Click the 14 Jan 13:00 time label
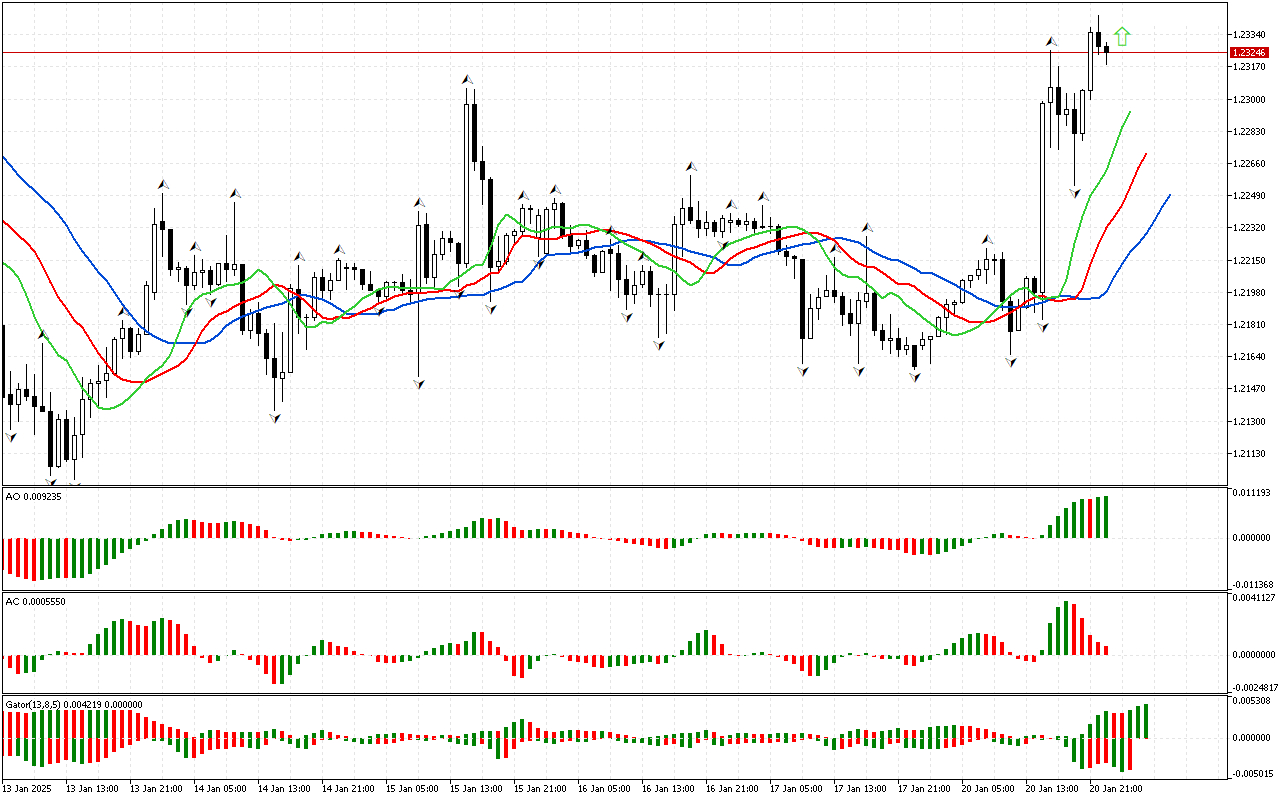The width and height of the screenshot is (1280, 800). tap(285, 789)
